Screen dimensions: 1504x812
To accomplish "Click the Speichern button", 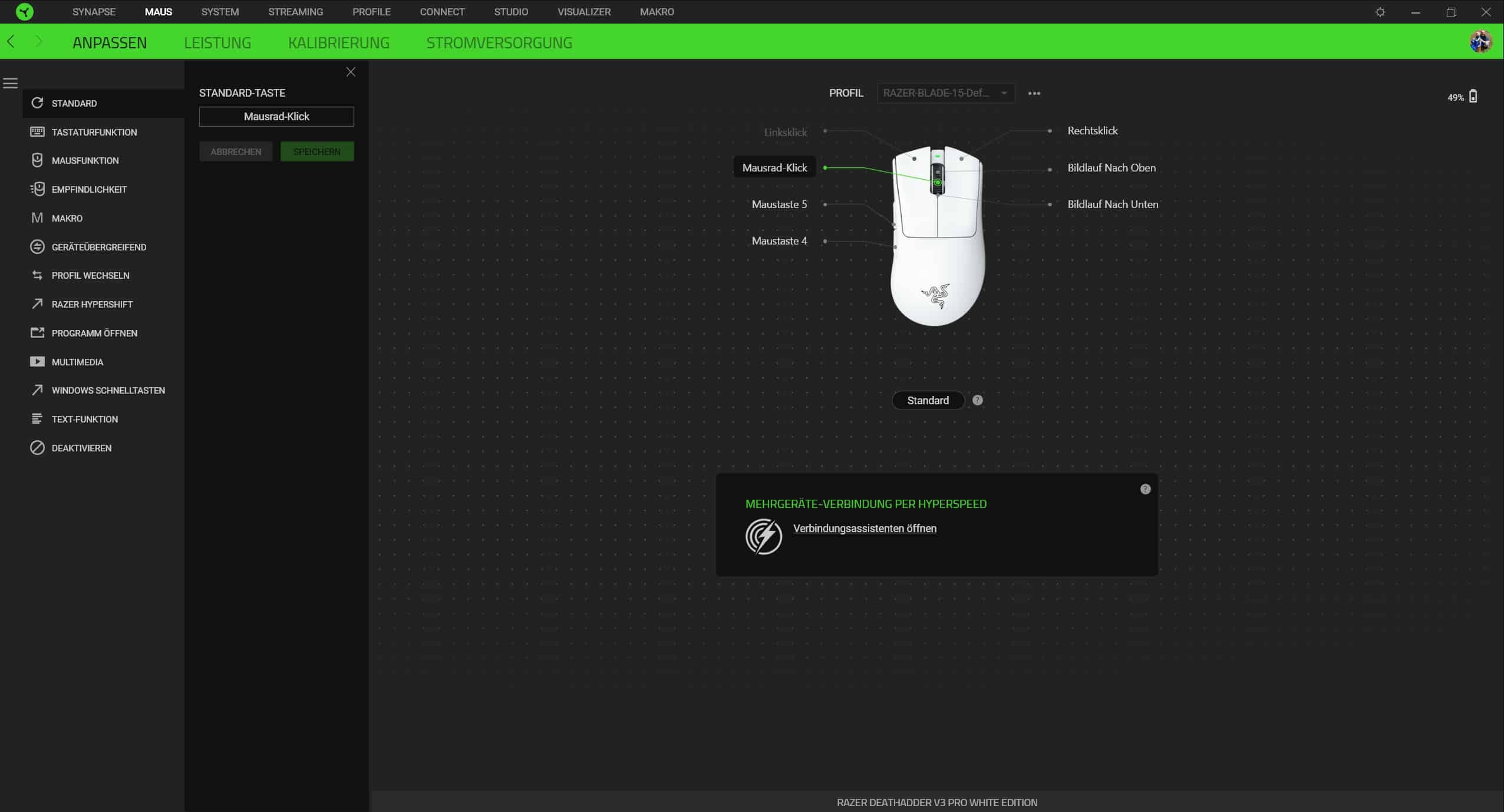I will click(x=317, y=151).
